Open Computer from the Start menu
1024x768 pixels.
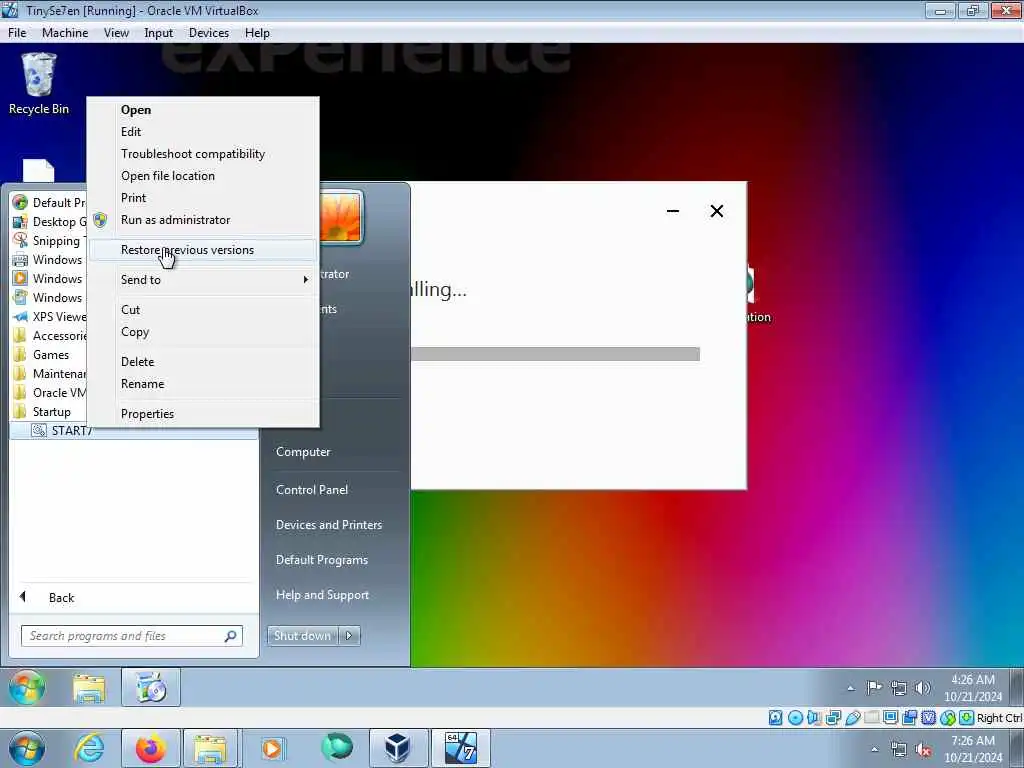tap(303, 452)
